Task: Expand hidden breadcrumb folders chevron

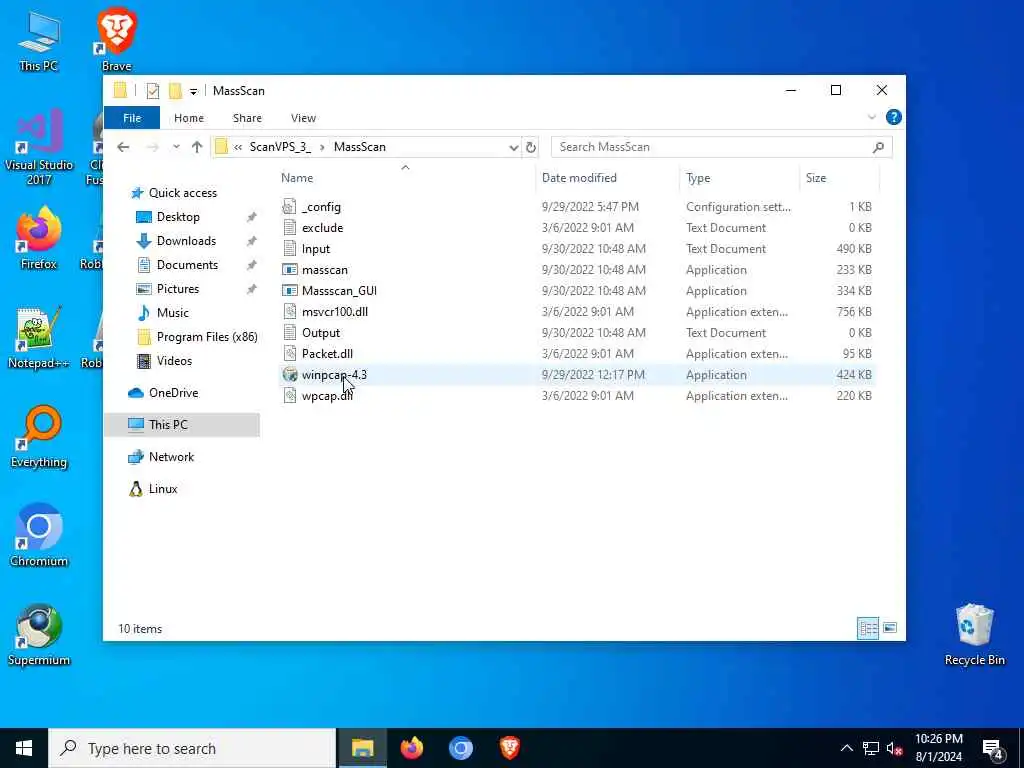Action: point(238,148)
